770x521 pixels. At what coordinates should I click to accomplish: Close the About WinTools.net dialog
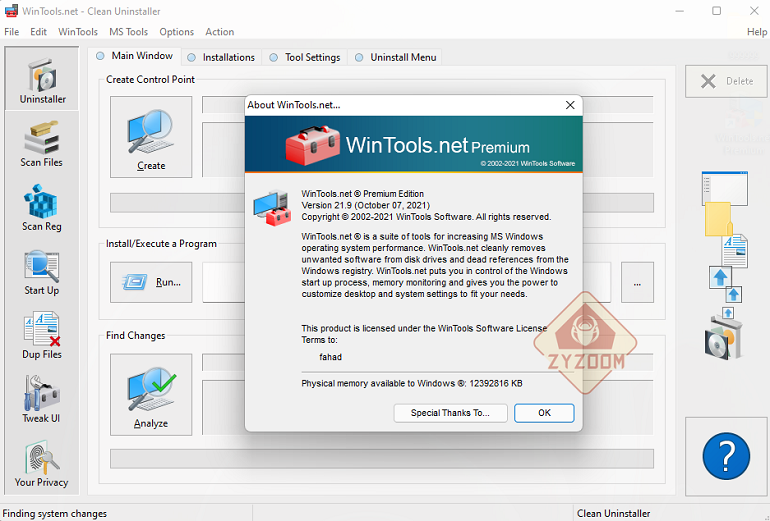pos(570,105)
